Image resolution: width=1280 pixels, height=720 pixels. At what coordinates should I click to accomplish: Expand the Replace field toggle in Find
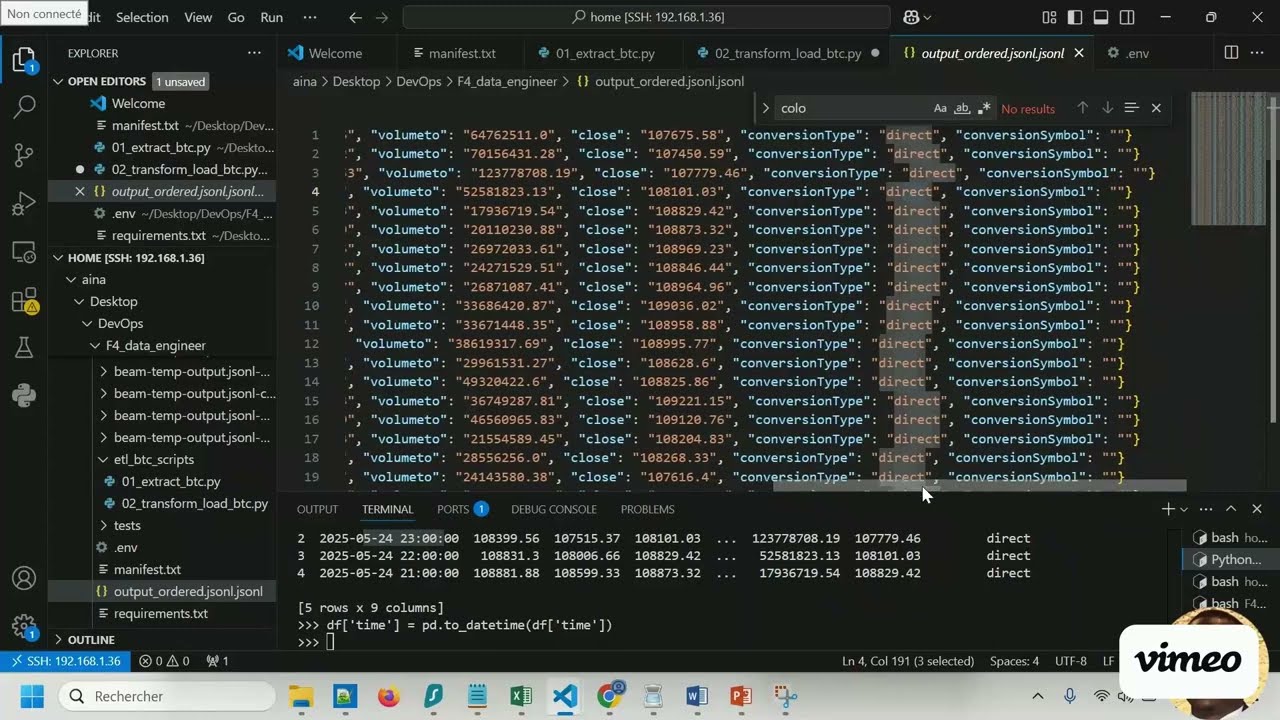click(766, 108)
